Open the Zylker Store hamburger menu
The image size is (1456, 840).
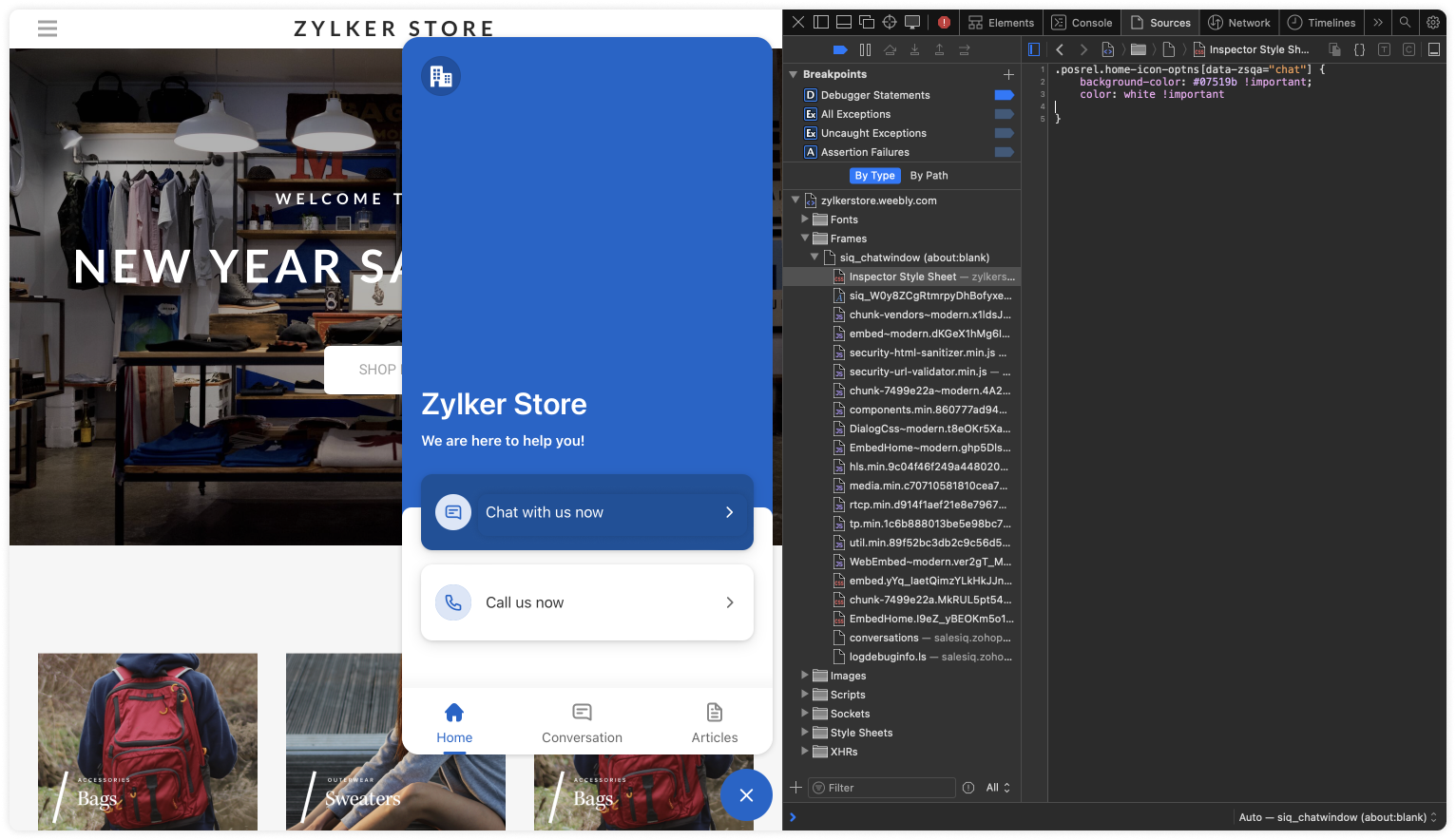click(x=48, y=29)
